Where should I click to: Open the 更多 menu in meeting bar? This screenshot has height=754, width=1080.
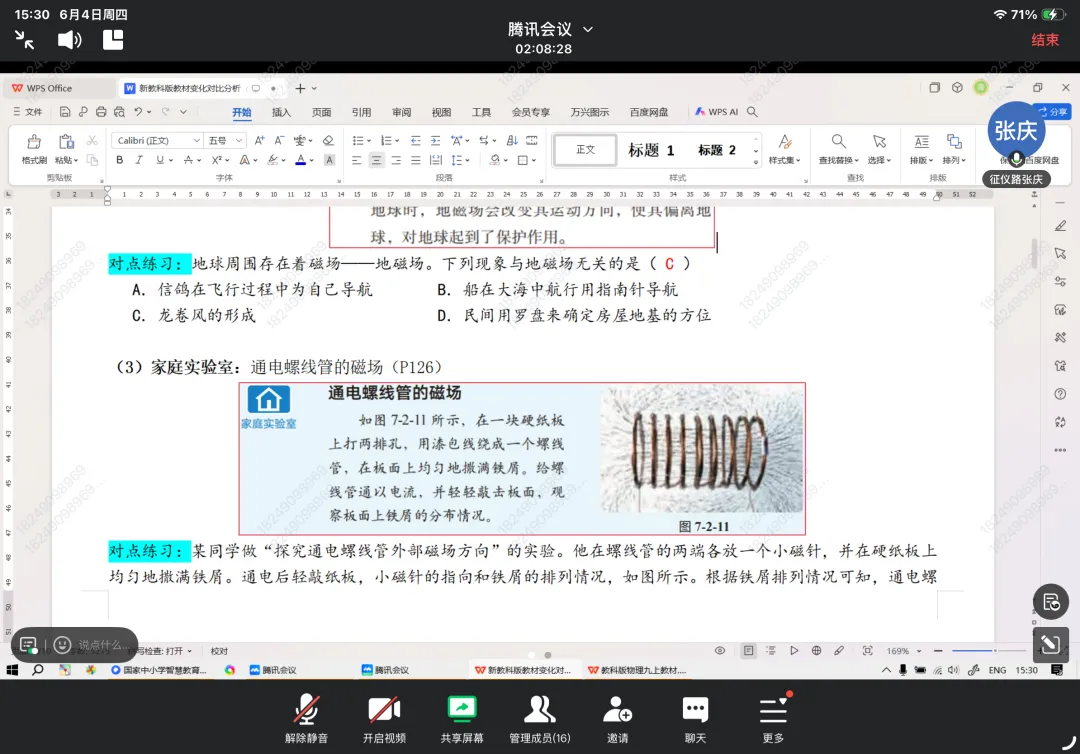click(x=773, y=719)
